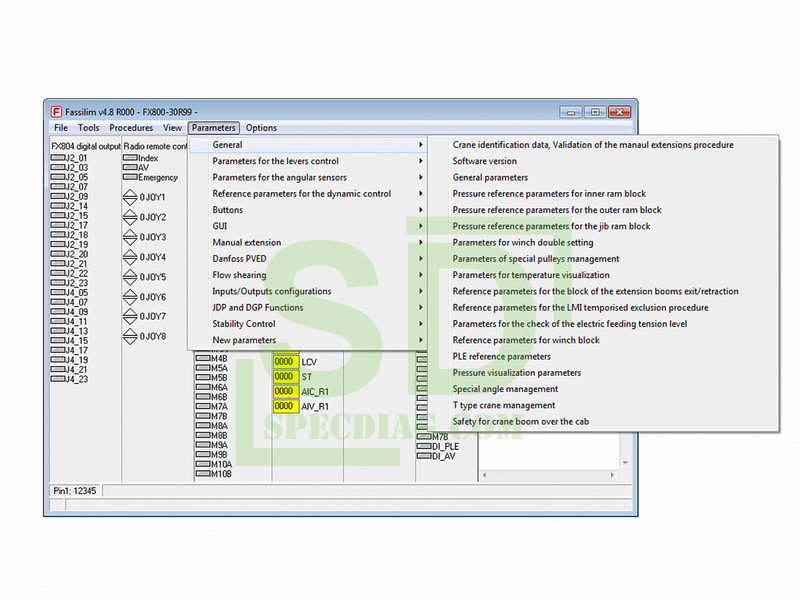Expand the Stability Control submenu

pos(244,324)
